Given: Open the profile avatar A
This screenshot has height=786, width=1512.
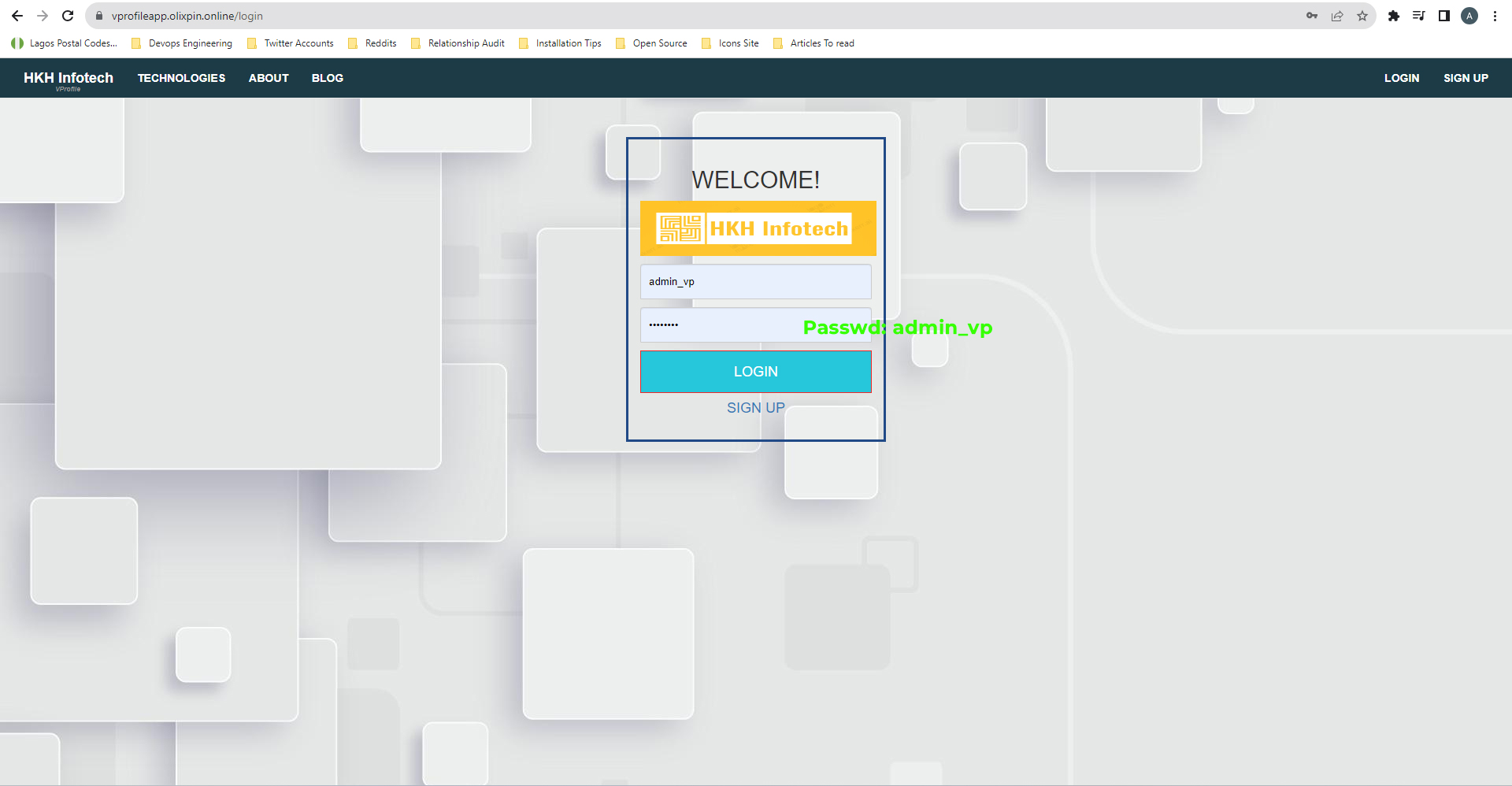Looking at the screenshot, I should tap(1469, 16).
